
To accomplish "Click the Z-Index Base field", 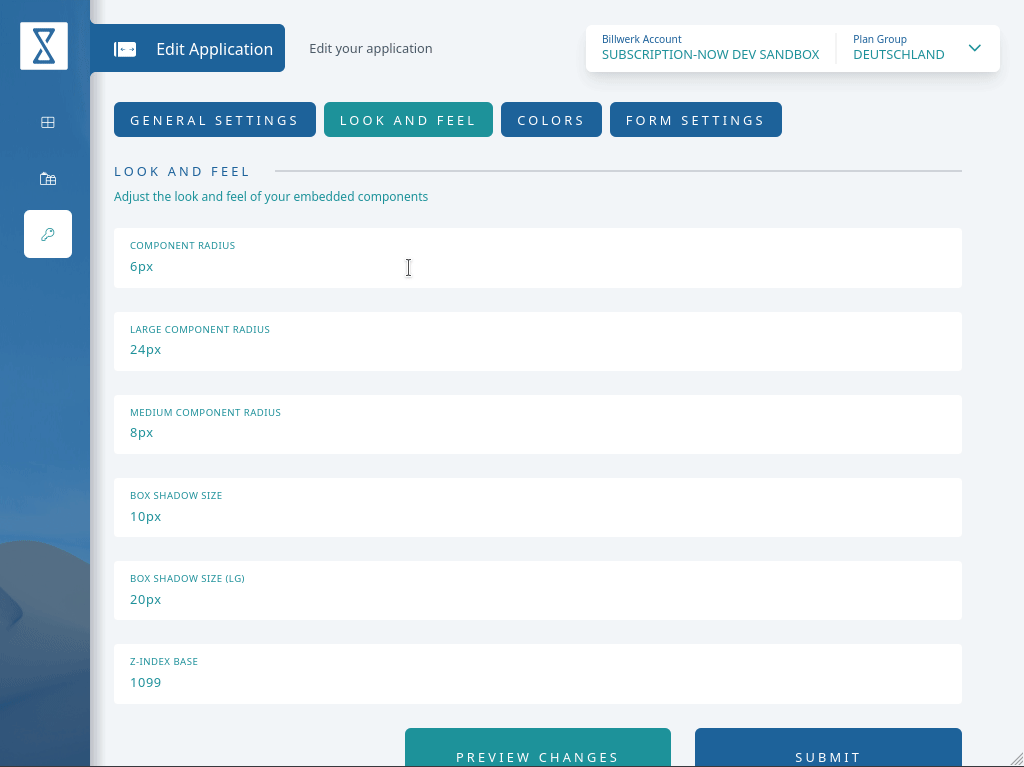I will click(x=537, y=674).
